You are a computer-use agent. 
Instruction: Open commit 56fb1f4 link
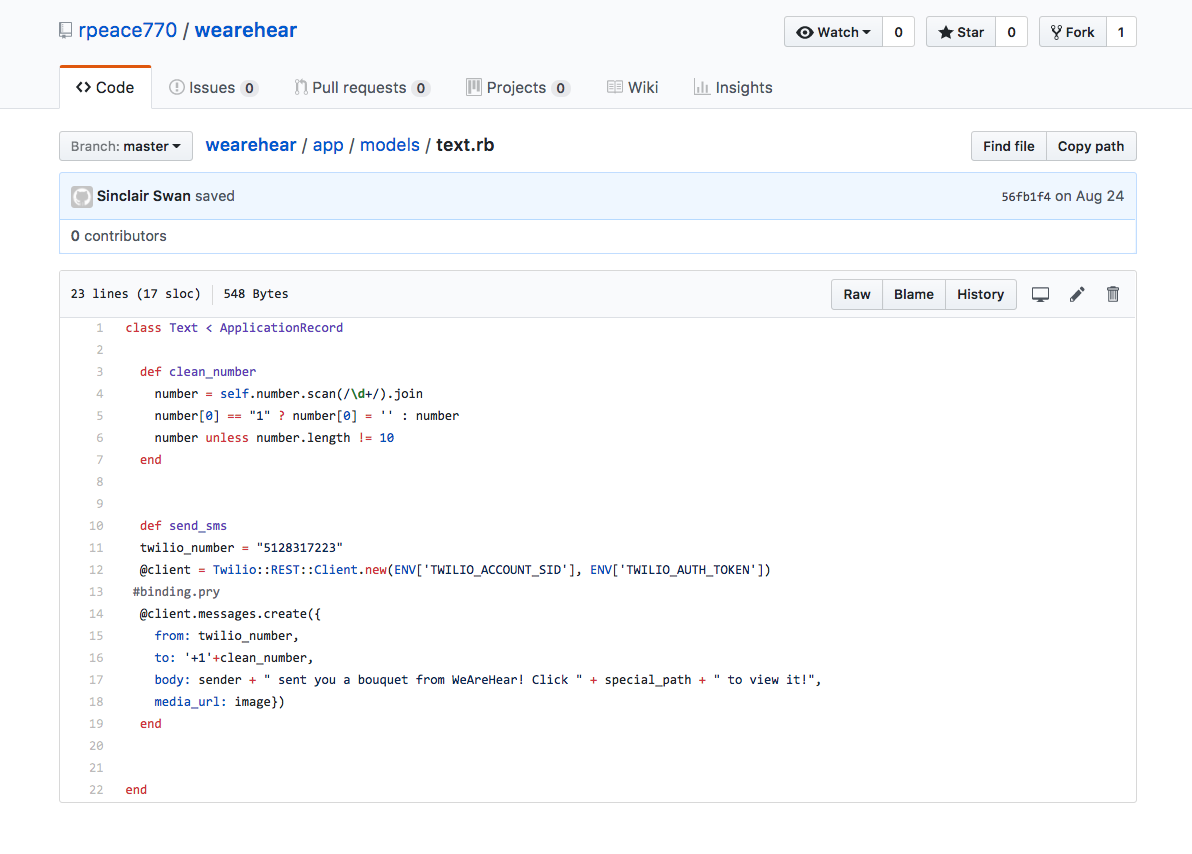pos(1026,197)
